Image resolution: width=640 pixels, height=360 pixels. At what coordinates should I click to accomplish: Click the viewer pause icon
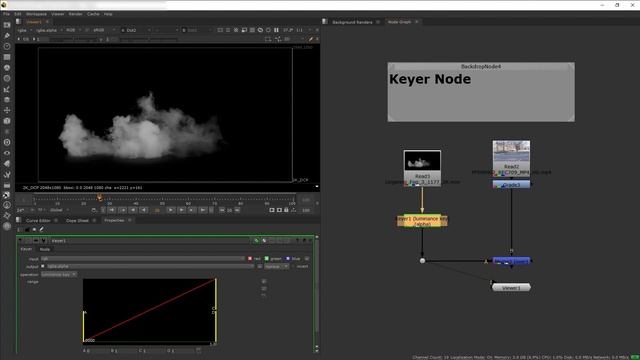tap(276, 30)
